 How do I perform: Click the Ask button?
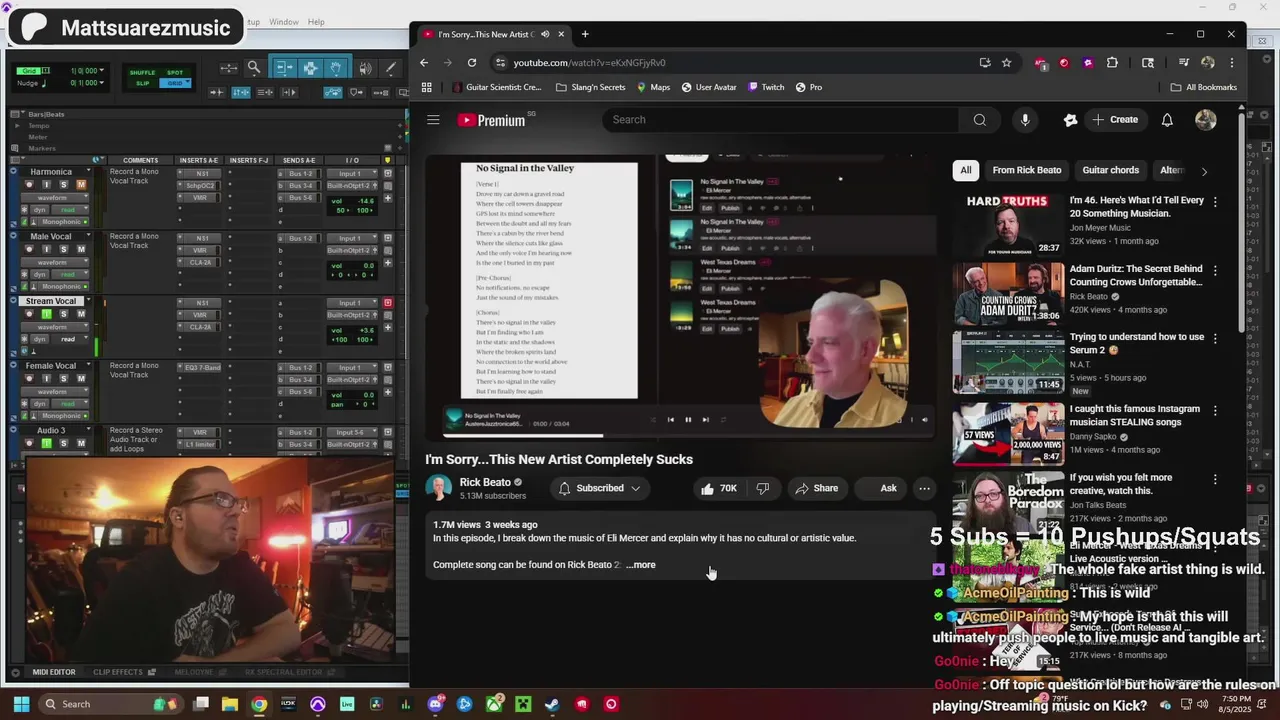click(x=881, y=488)
